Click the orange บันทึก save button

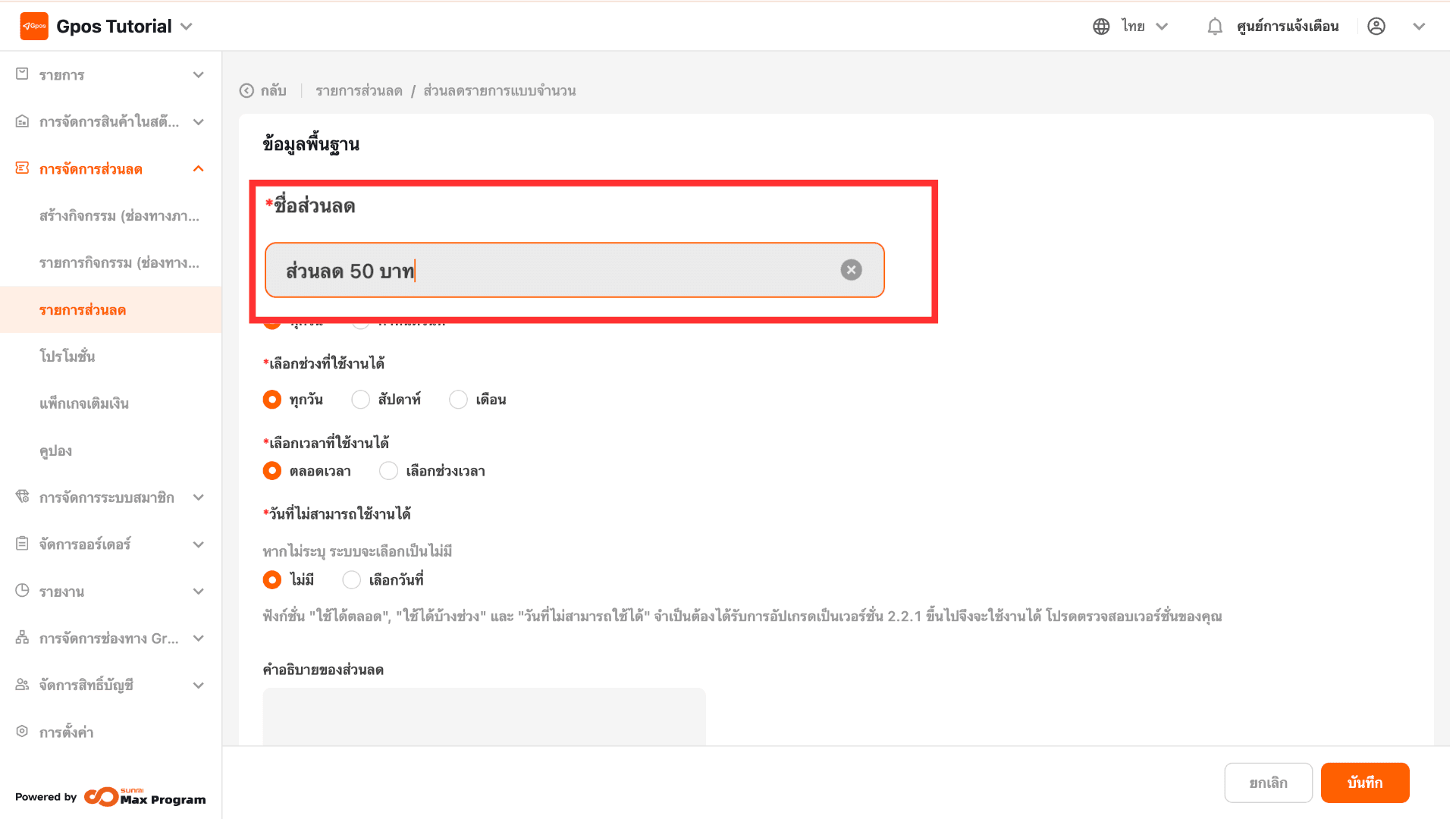1364,783
